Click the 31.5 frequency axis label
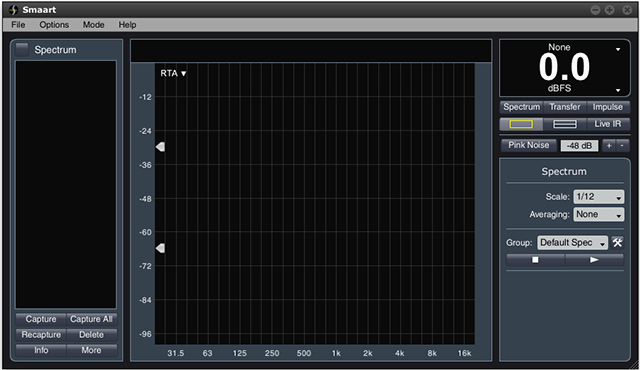The width and height of the screenshot is (640, 370). pos(176,353)
